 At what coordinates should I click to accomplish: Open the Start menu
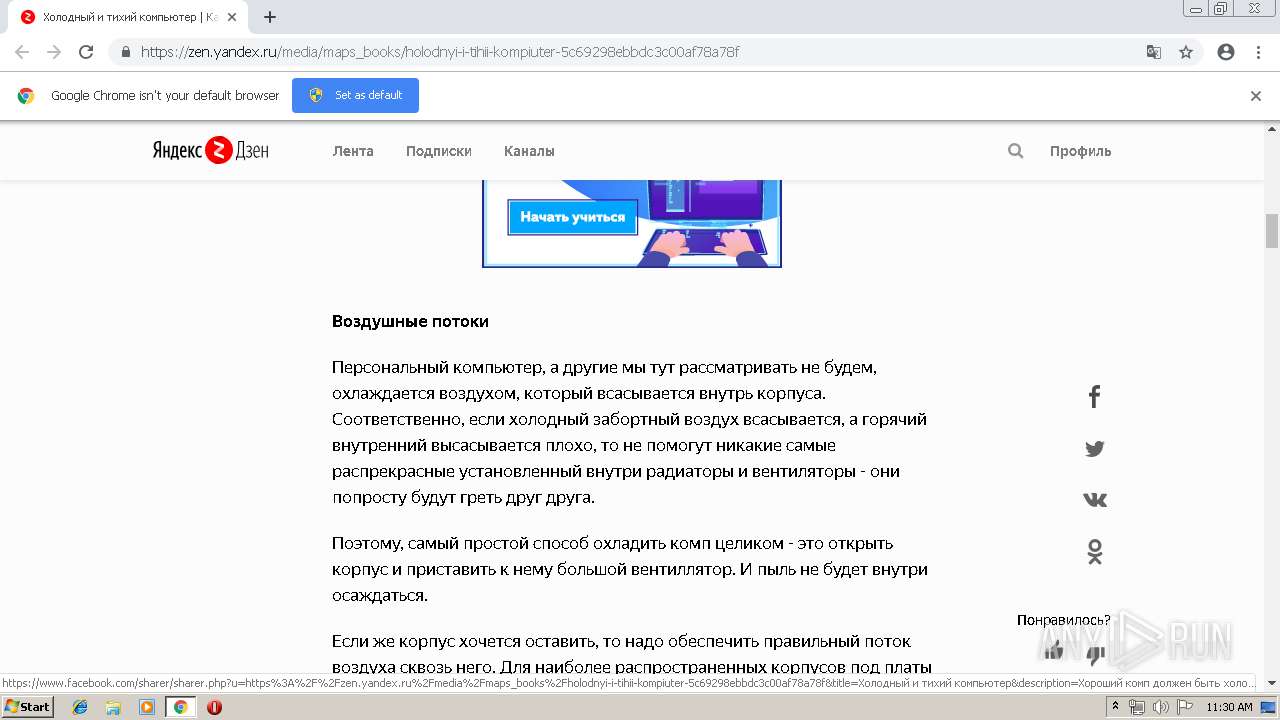[27, 707]
